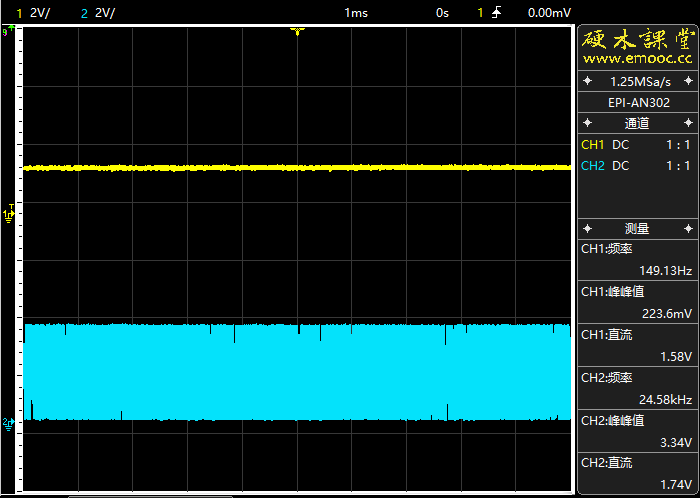Click the www.emooc.cc link
The image size is (700, 498).
637,59
